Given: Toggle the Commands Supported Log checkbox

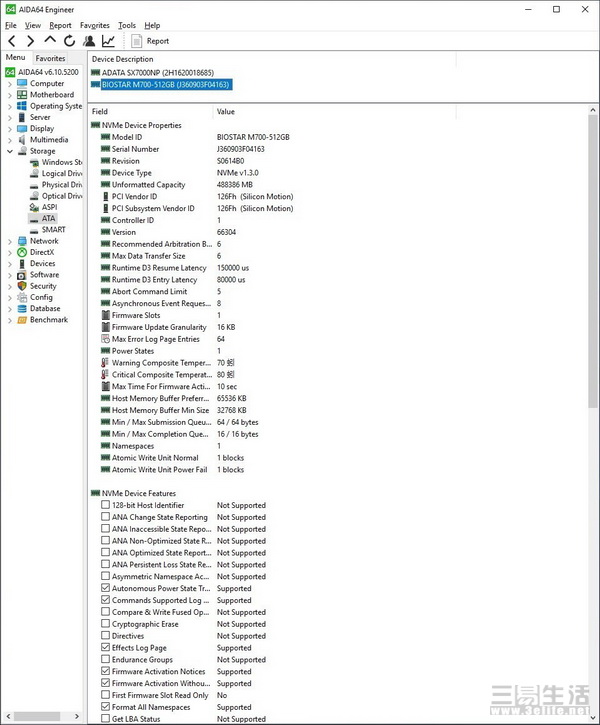Looking at the screenshot, I should point(105,600).
